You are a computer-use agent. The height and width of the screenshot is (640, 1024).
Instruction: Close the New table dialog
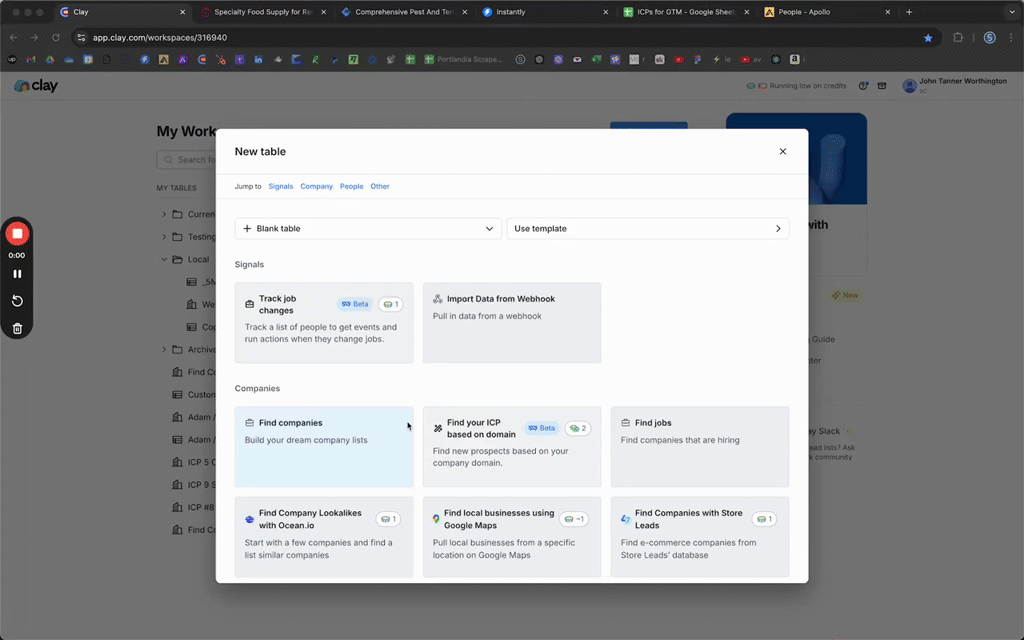click(x=782, y=152)
